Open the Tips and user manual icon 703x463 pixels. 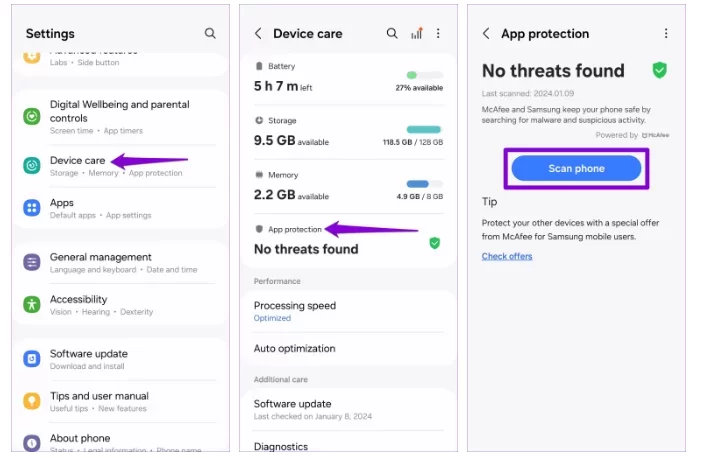[x=32, y=401]
